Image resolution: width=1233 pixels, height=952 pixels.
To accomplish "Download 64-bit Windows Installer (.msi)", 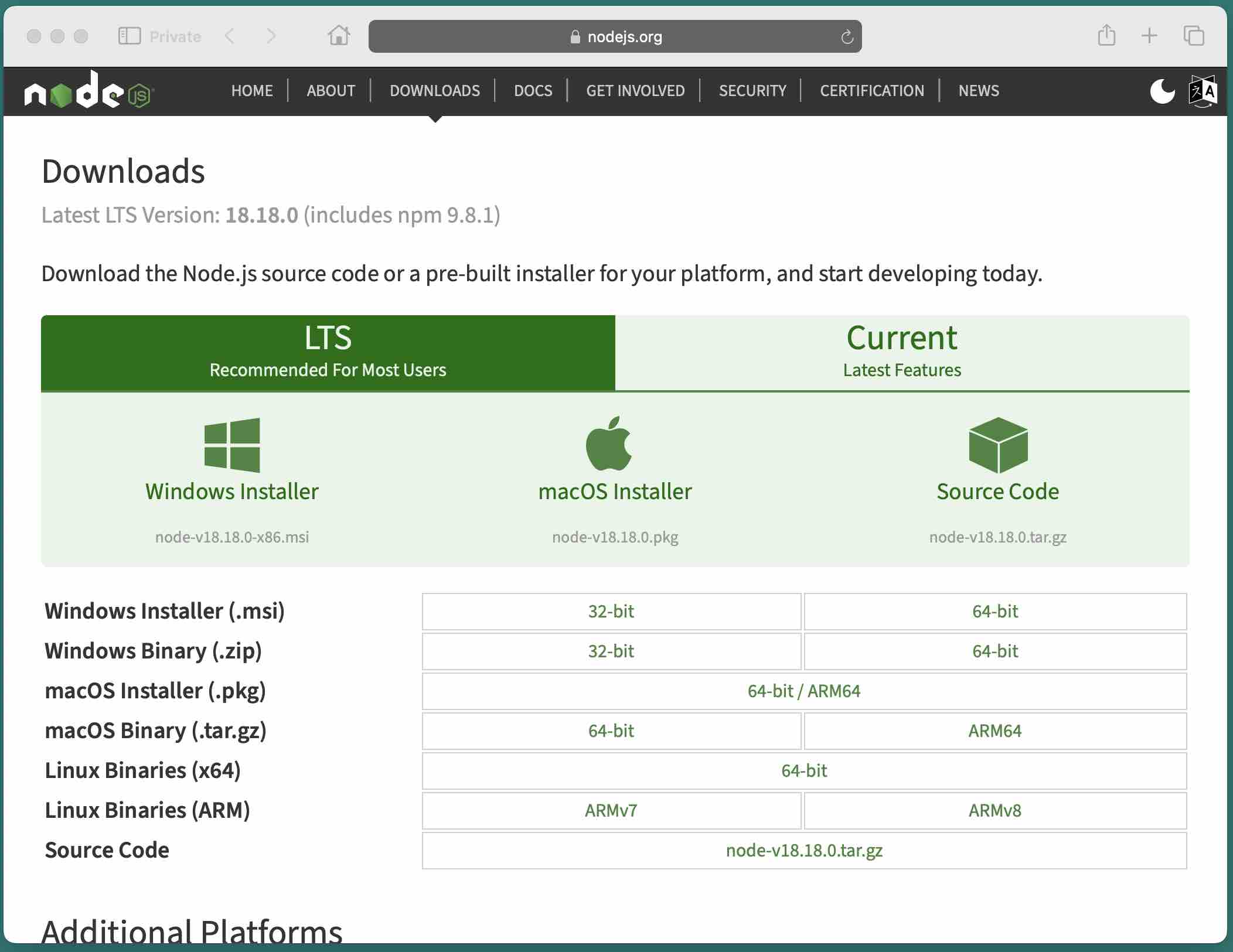I will click(x=995, y=612).
